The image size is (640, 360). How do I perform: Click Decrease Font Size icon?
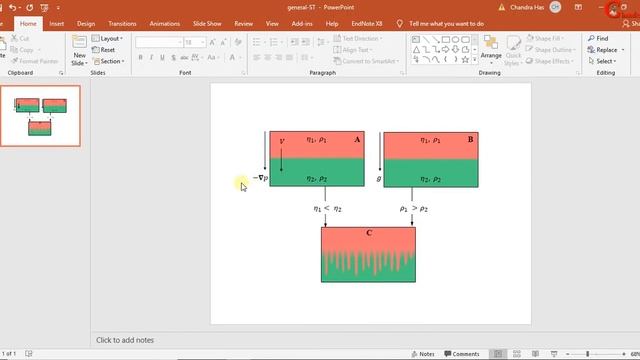[x=223, y=42]
